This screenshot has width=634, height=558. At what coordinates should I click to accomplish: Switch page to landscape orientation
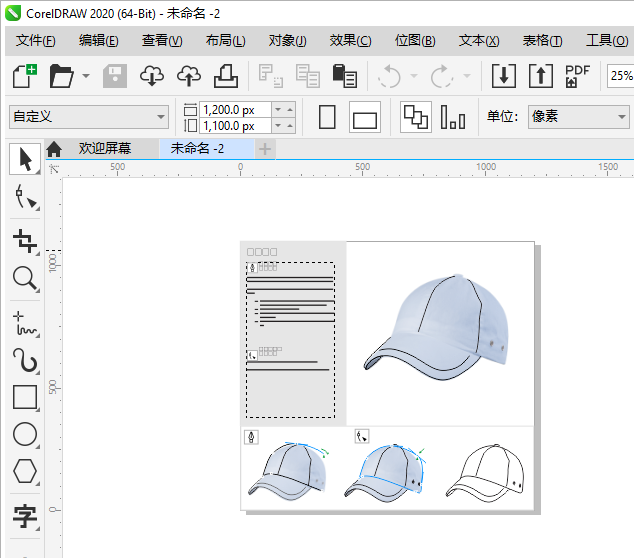[x=365, y=118]
